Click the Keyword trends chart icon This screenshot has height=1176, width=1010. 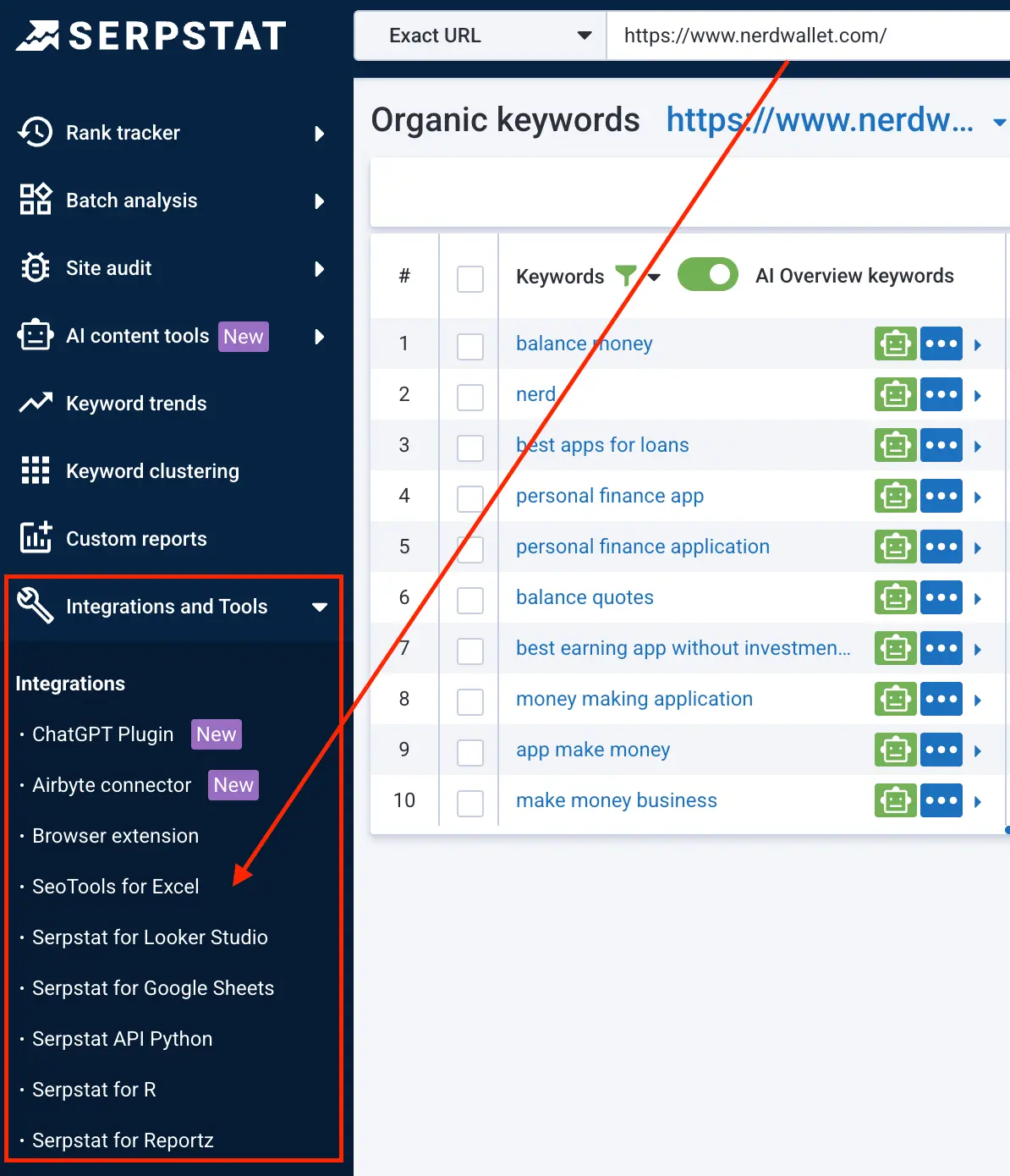pyautogui.click(x=36, y=404)
